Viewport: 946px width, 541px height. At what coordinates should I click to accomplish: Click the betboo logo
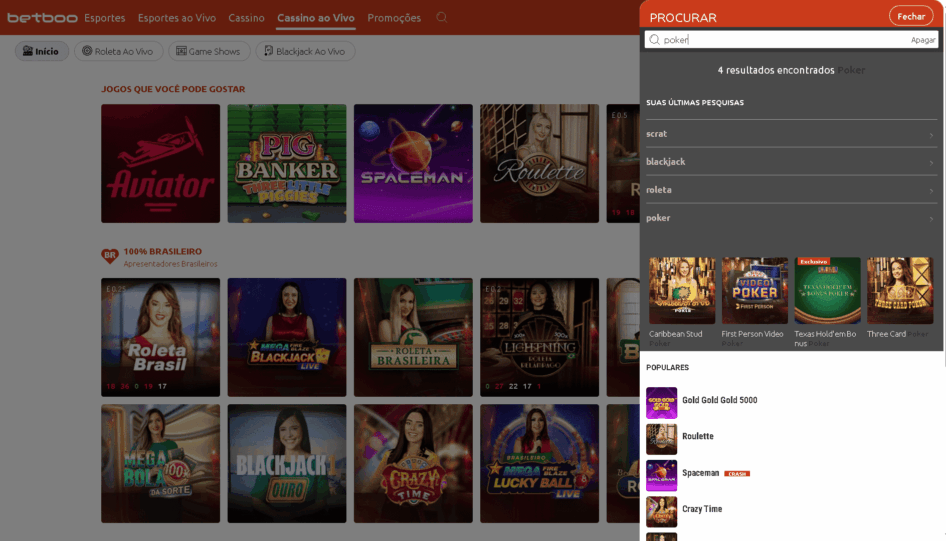(42, 17)
